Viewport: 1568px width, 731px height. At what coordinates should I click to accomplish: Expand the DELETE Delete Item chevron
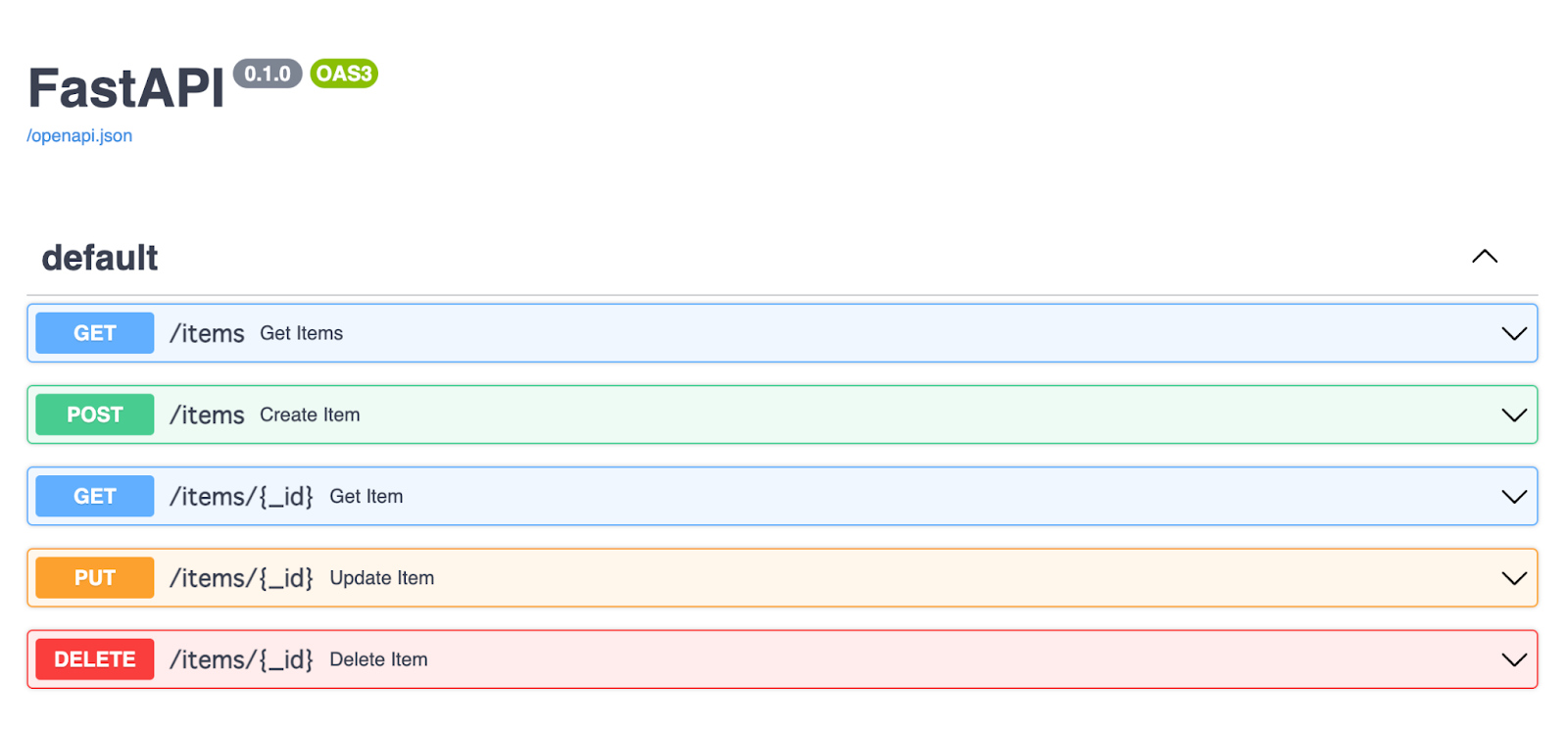[x=1514, y=659]
